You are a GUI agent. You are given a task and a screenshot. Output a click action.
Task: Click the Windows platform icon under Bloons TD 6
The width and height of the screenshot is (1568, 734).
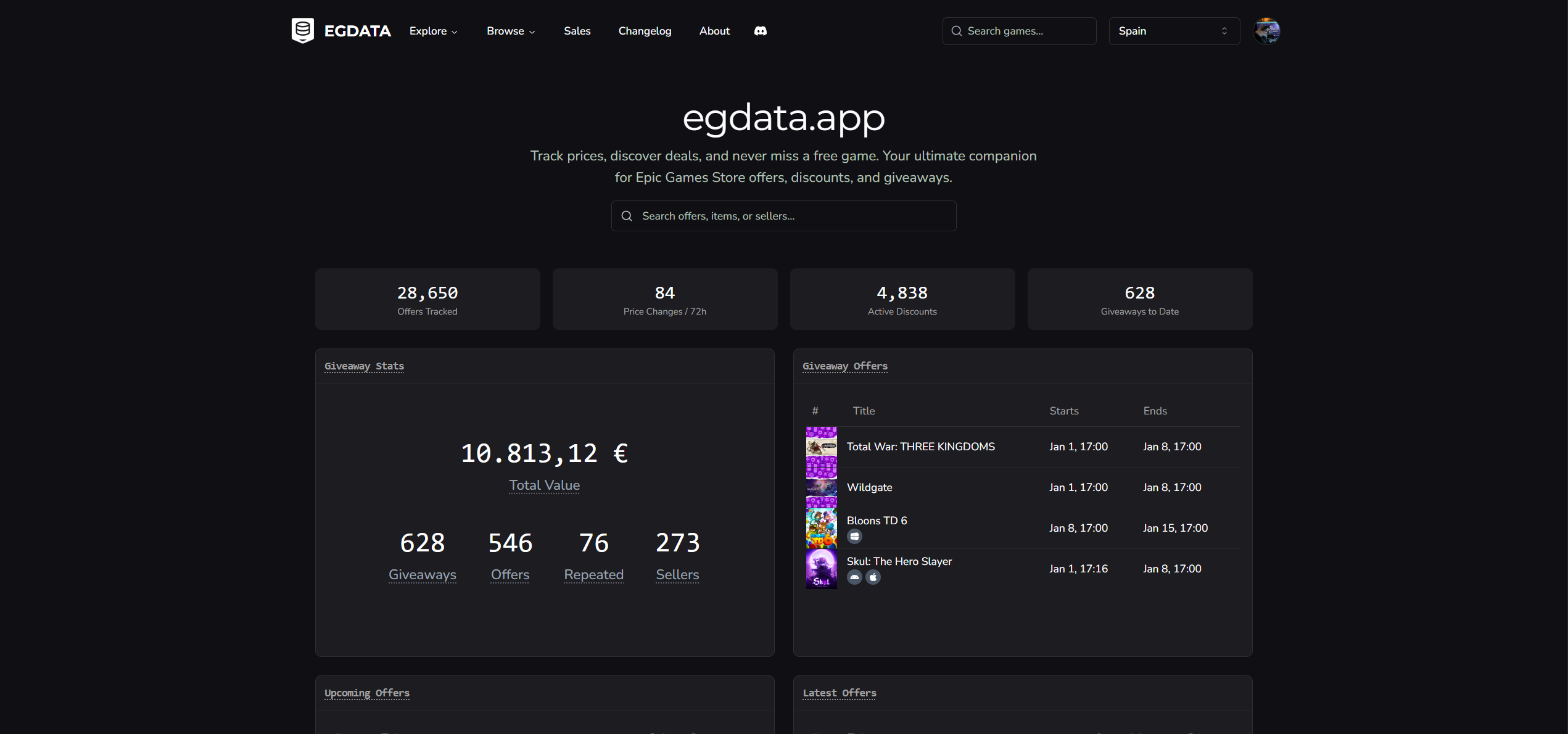[x=854, y=537]
